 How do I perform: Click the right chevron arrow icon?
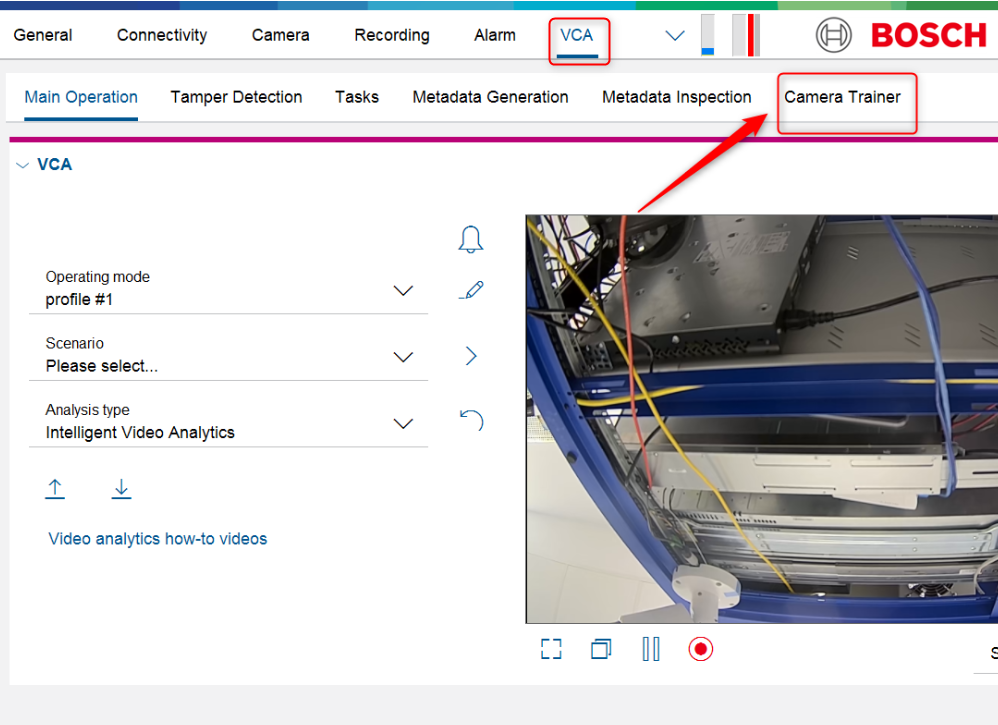click(x=471, y=356)
